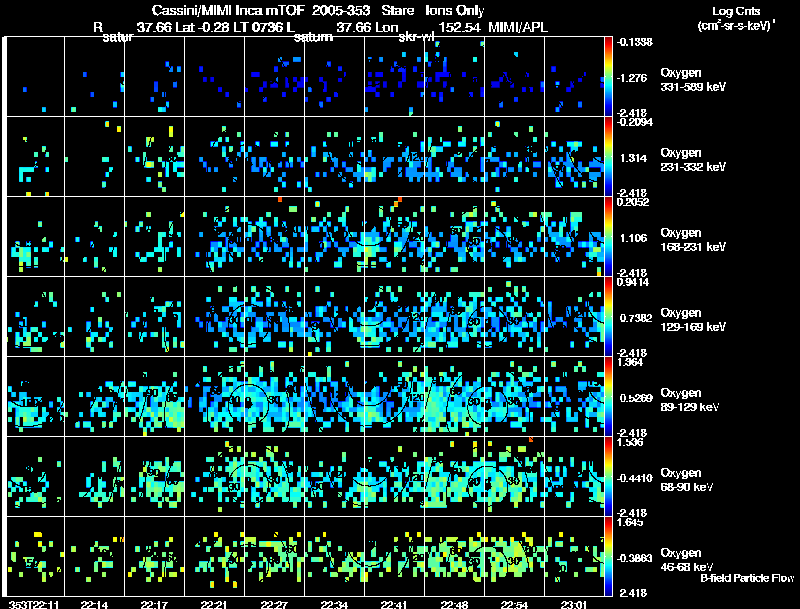Click the '22:14' time axis label
This screenshot has height=609, width=800.
point(94,605)
